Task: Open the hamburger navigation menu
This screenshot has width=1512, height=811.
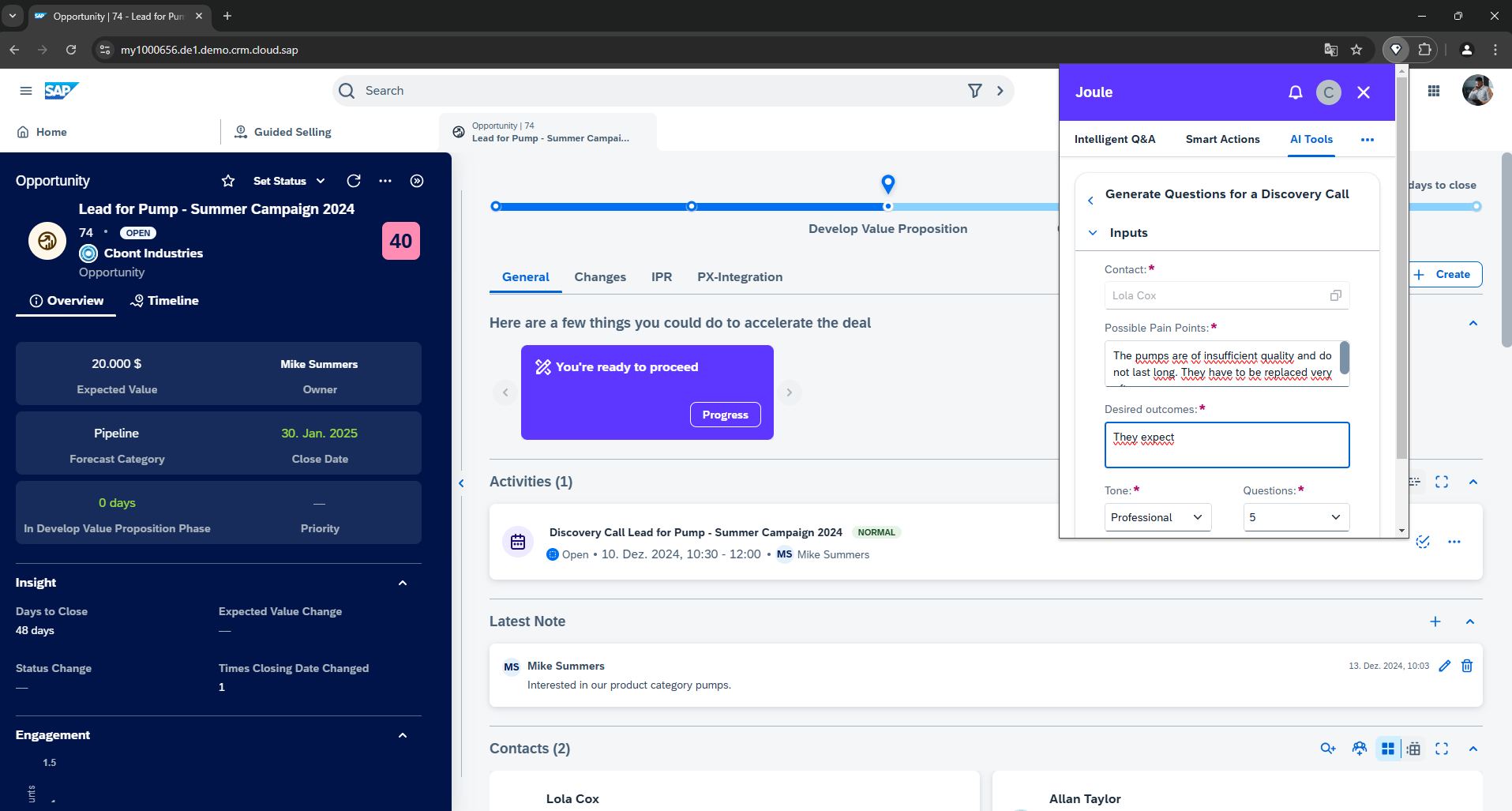Action: pyautogui.click(x=26, y=91)
